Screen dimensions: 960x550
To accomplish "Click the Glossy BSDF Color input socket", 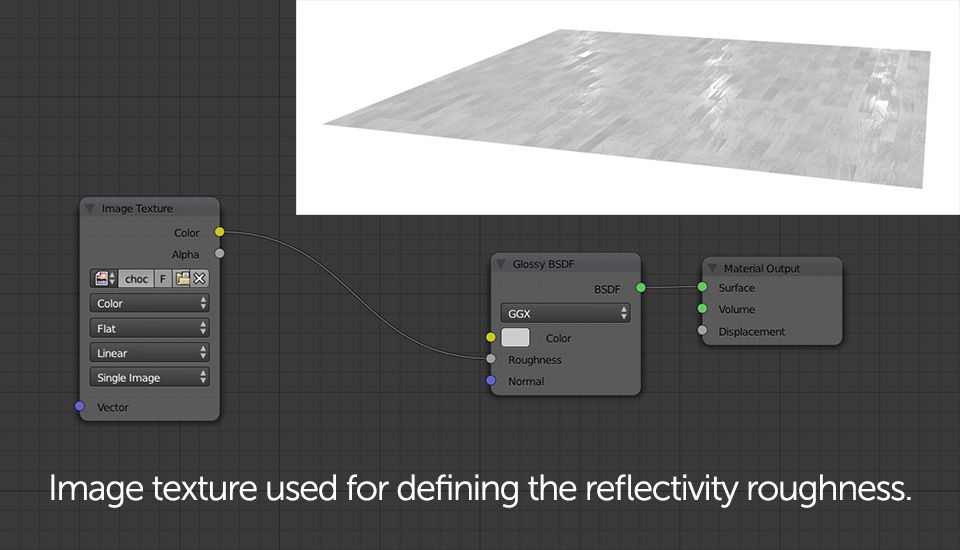I will coord(490,337).
